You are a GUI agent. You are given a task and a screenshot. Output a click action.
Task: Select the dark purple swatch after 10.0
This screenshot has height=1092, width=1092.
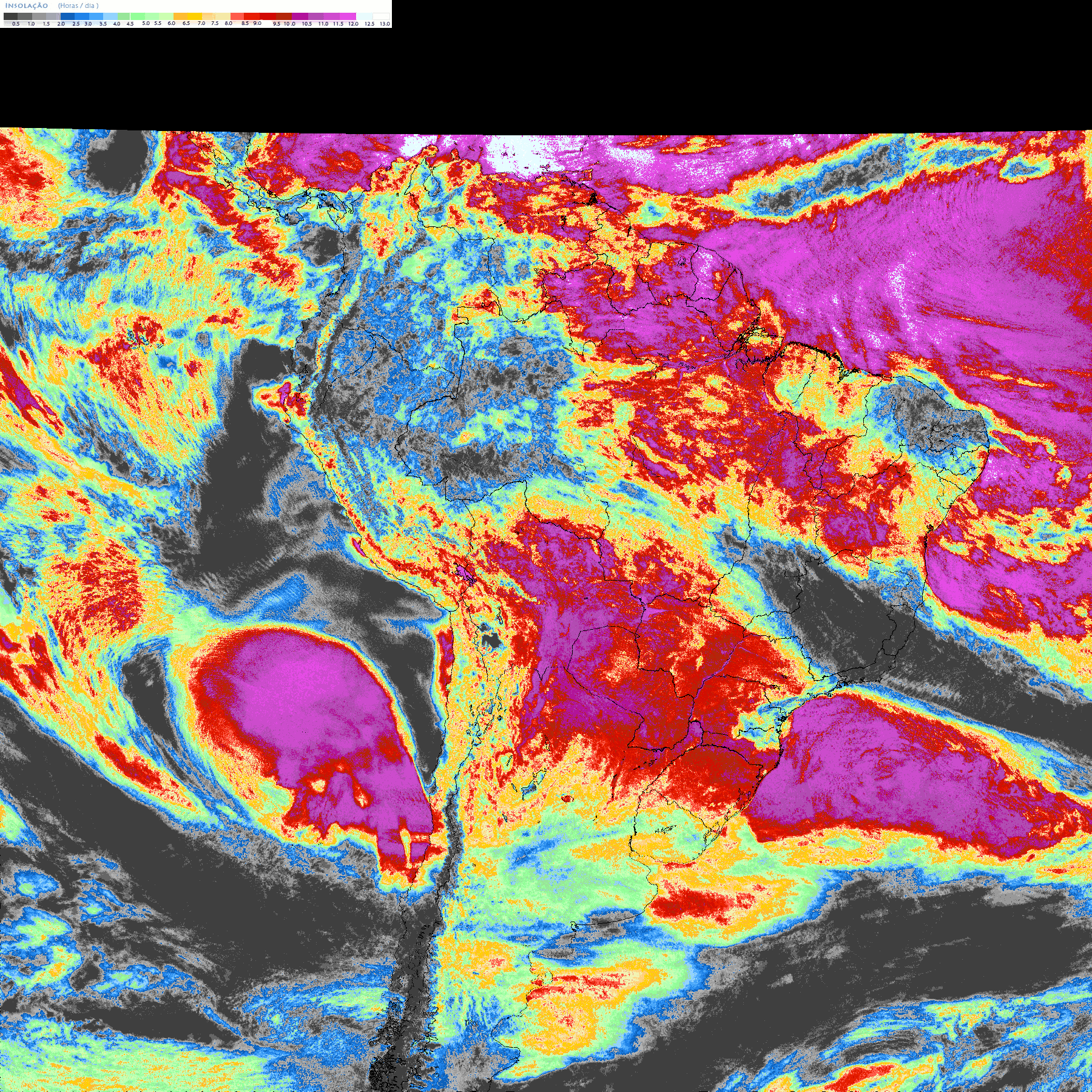300,16
